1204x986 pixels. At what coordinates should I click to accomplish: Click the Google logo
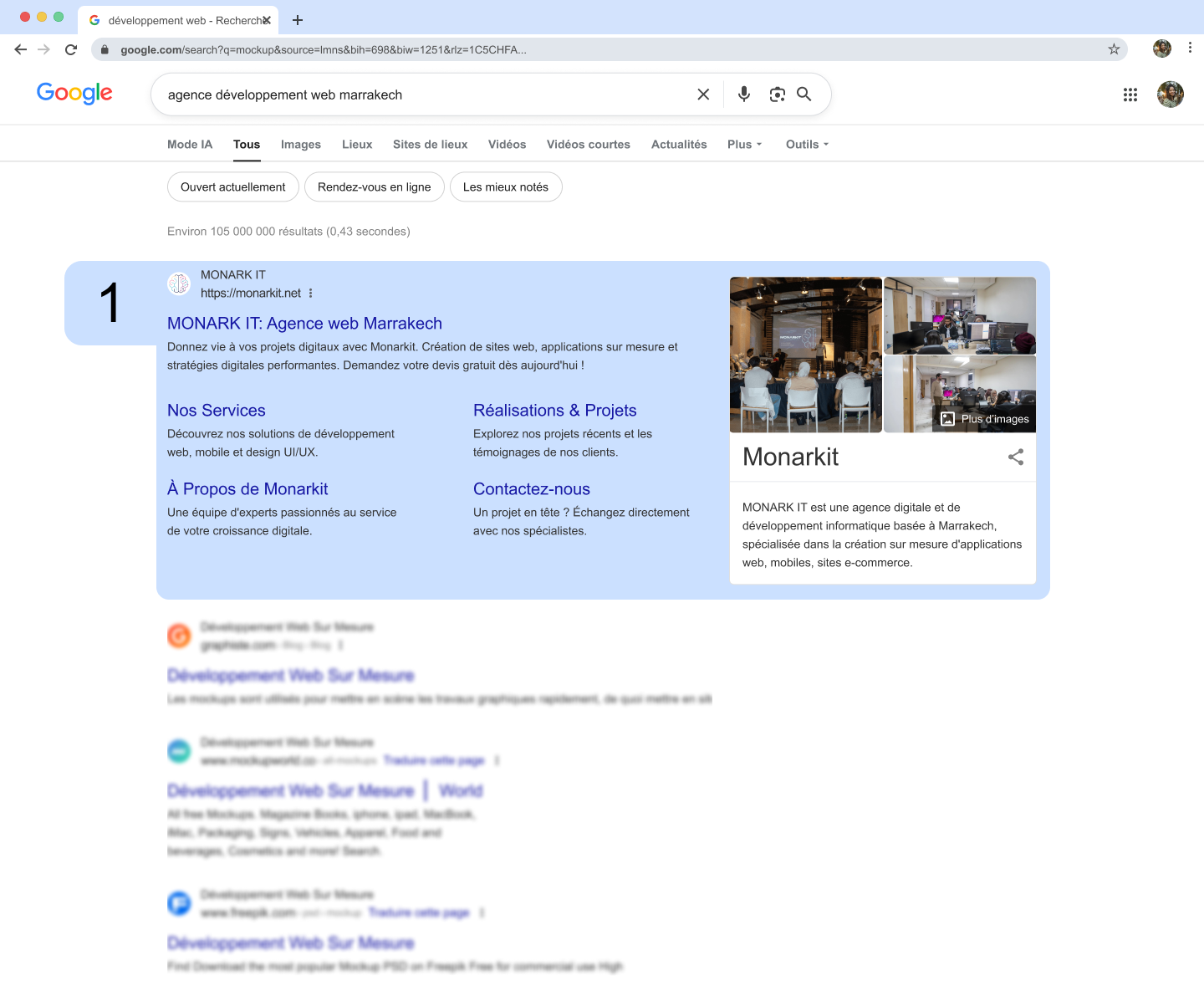coord(74,93)
